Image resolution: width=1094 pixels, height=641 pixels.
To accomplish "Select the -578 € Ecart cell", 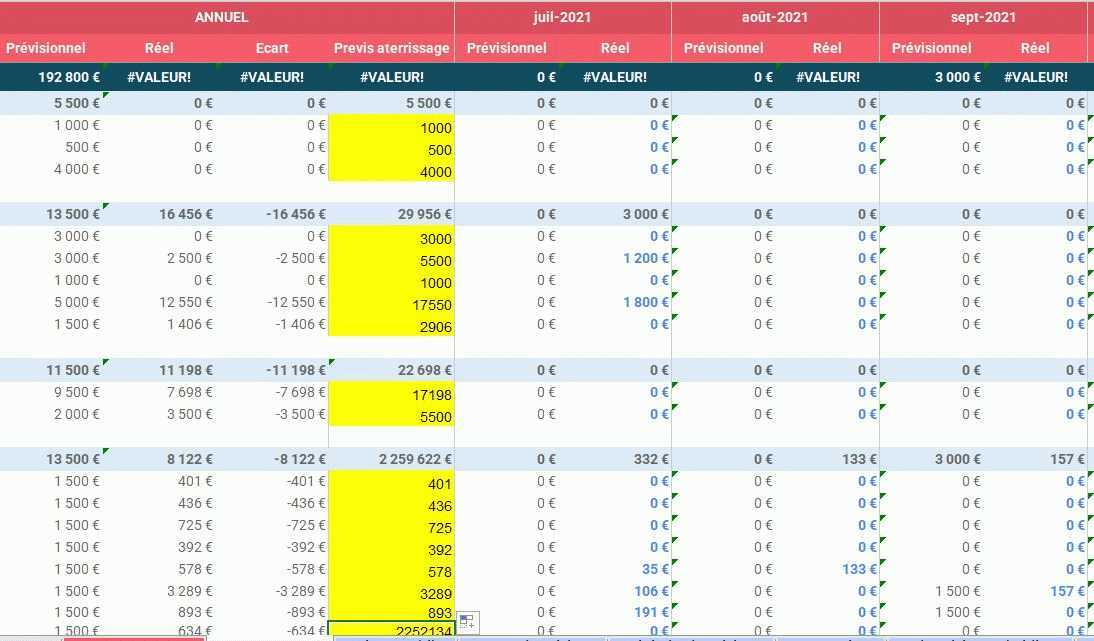I will point(272,569).
